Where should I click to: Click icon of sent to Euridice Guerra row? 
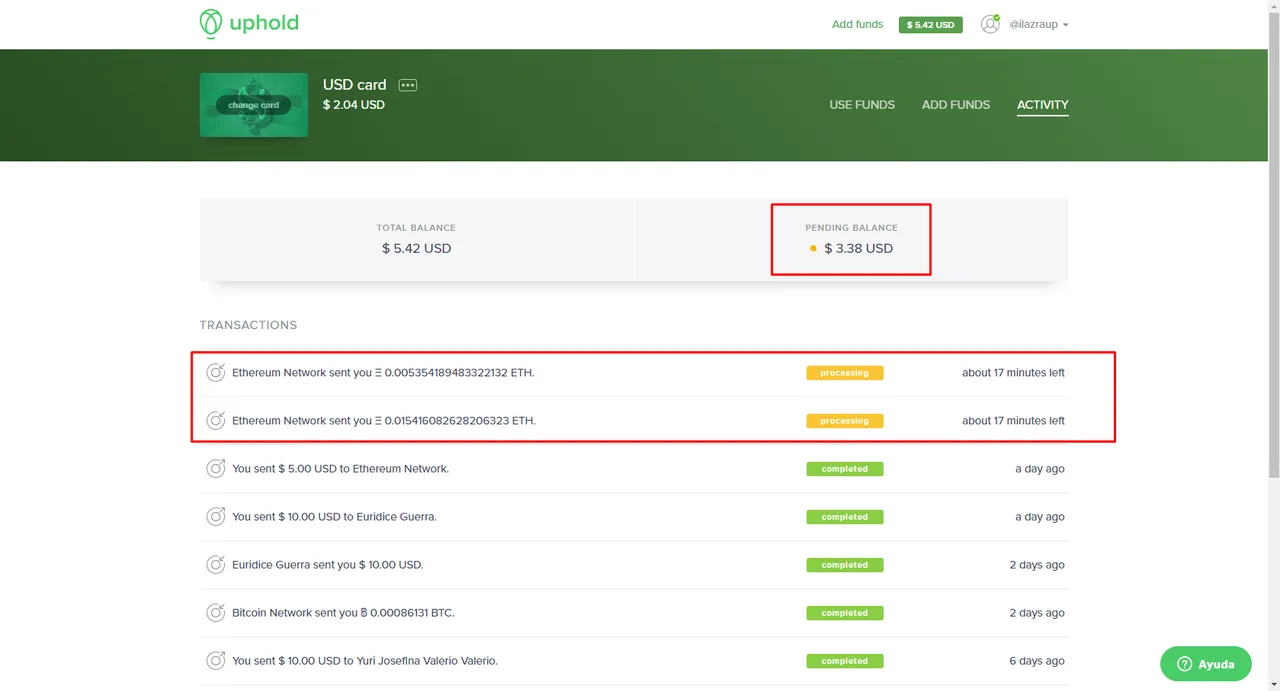(215, 517)
